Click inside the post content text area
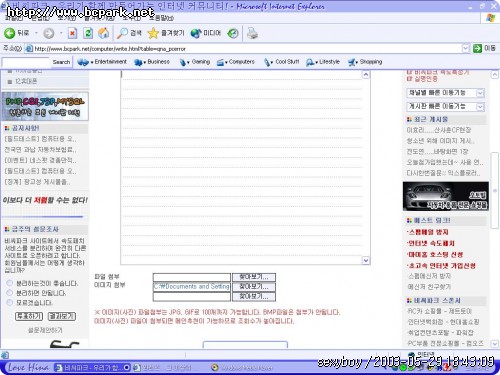Viewport: 500px width, 375px height. (x=242, y=168)
